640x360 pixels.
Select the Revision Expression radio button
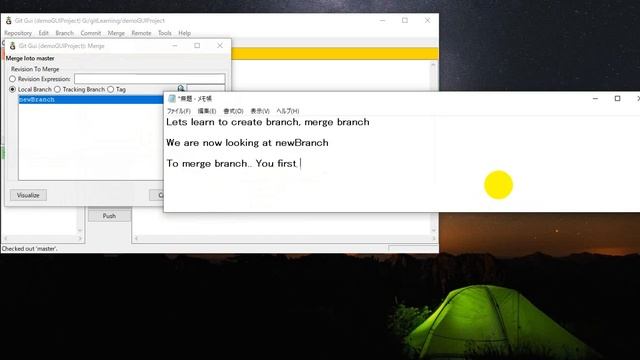(x=12, y=79)
